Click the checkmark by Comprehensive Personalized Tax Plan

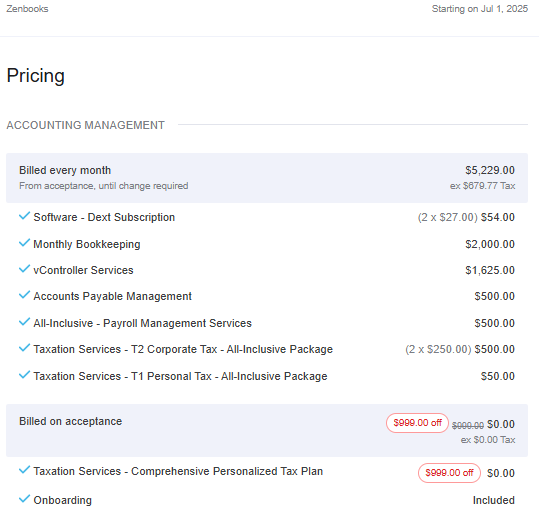point(24,470)
